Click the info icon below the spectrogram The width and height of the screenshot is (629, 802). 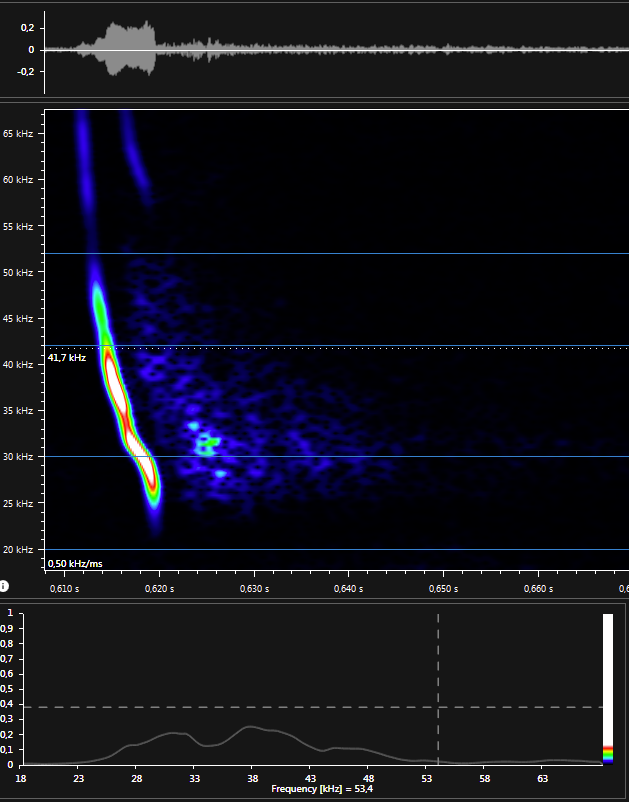pyautogui.click(x=5, y=586)
